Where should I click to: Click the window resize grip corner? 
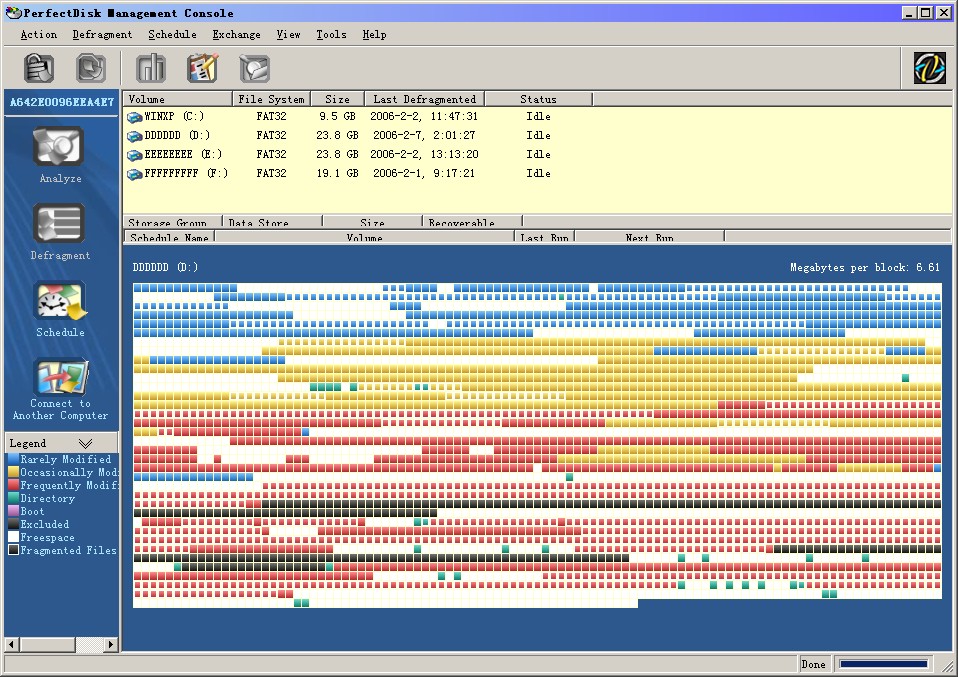pyautogui.click(x=948, y=665)
